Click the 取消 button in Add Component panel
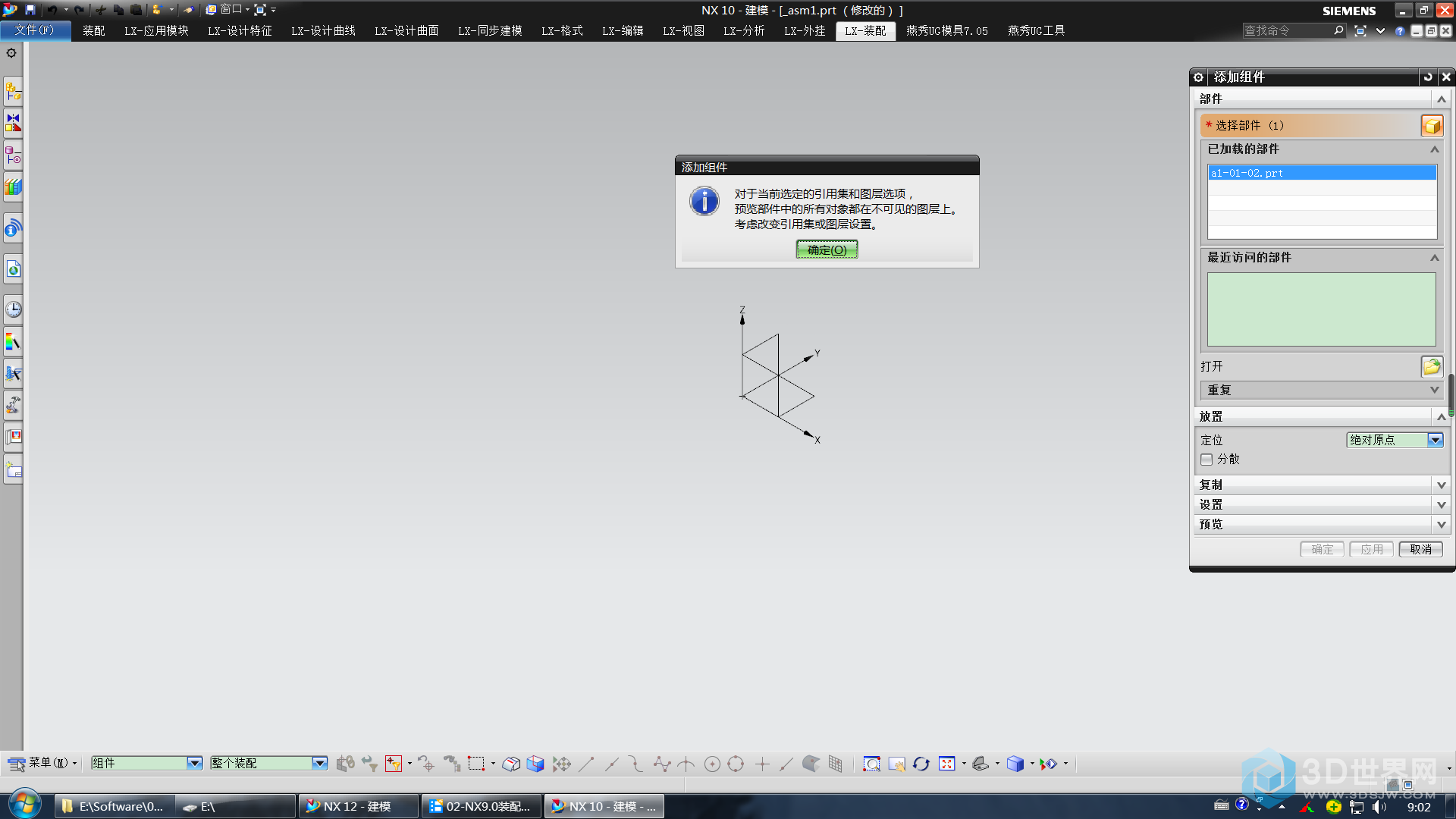The image size is (1456, 819). click(x=1420, y=550)
